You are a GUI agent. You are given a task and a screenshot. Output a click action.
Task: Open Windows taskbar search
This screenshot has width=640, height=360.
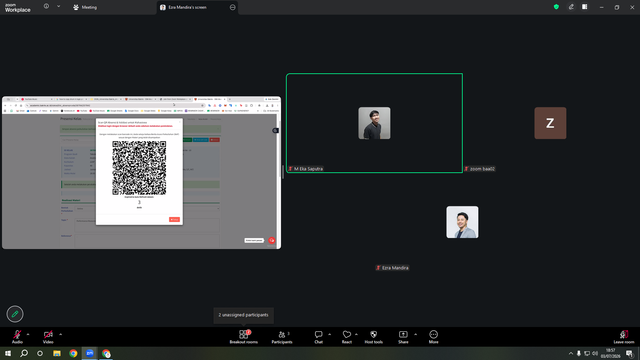pyautogui.click(x=24, y=353)
